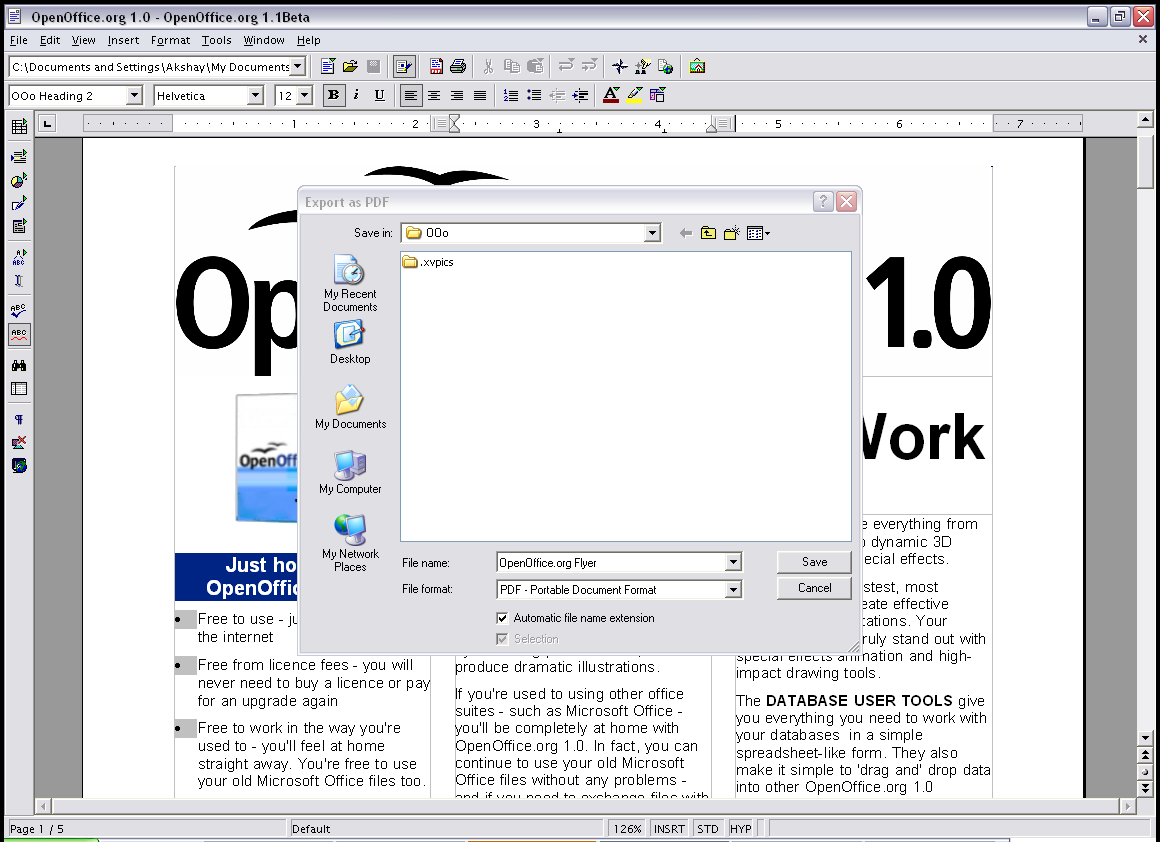Click the Insert Fields icon in left toolbar
The height and width of the screenshot is (842, 1160).
(x=19, y=156)
